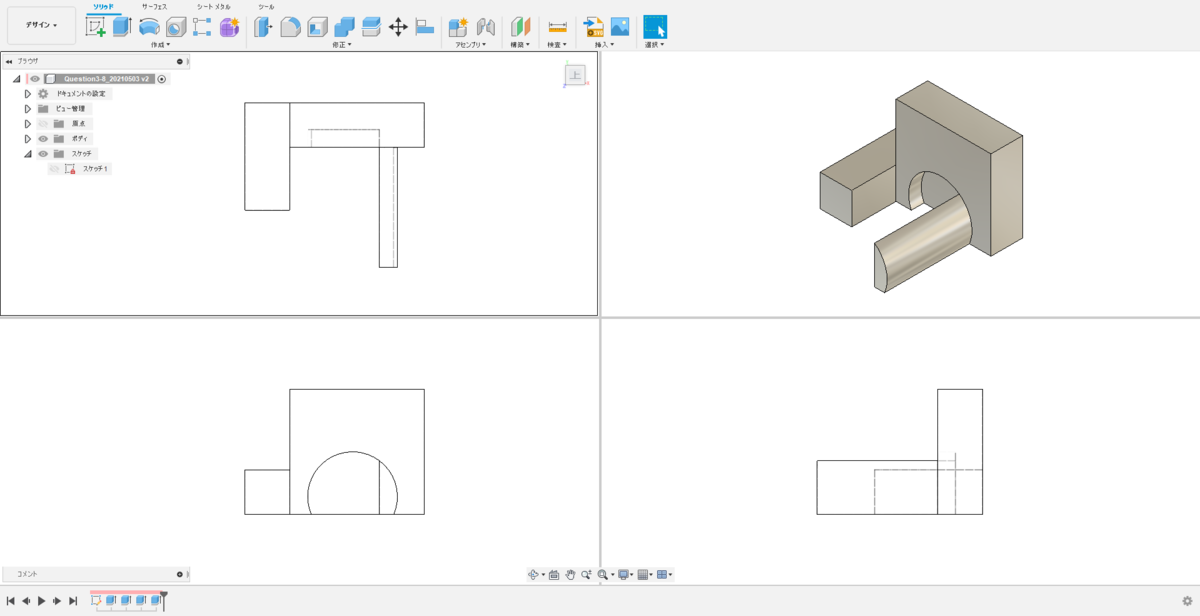Expand the コメント panel plus button

(180, 574)
